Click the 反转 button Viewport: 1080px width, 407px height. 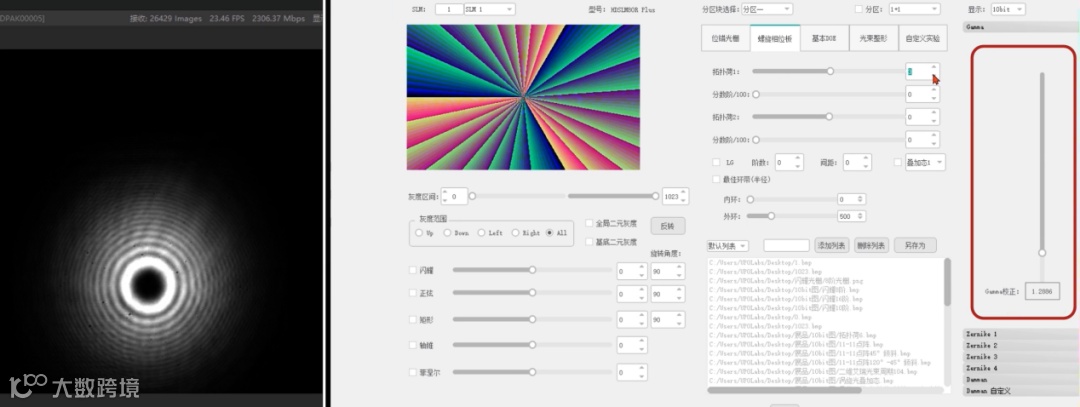667,226
